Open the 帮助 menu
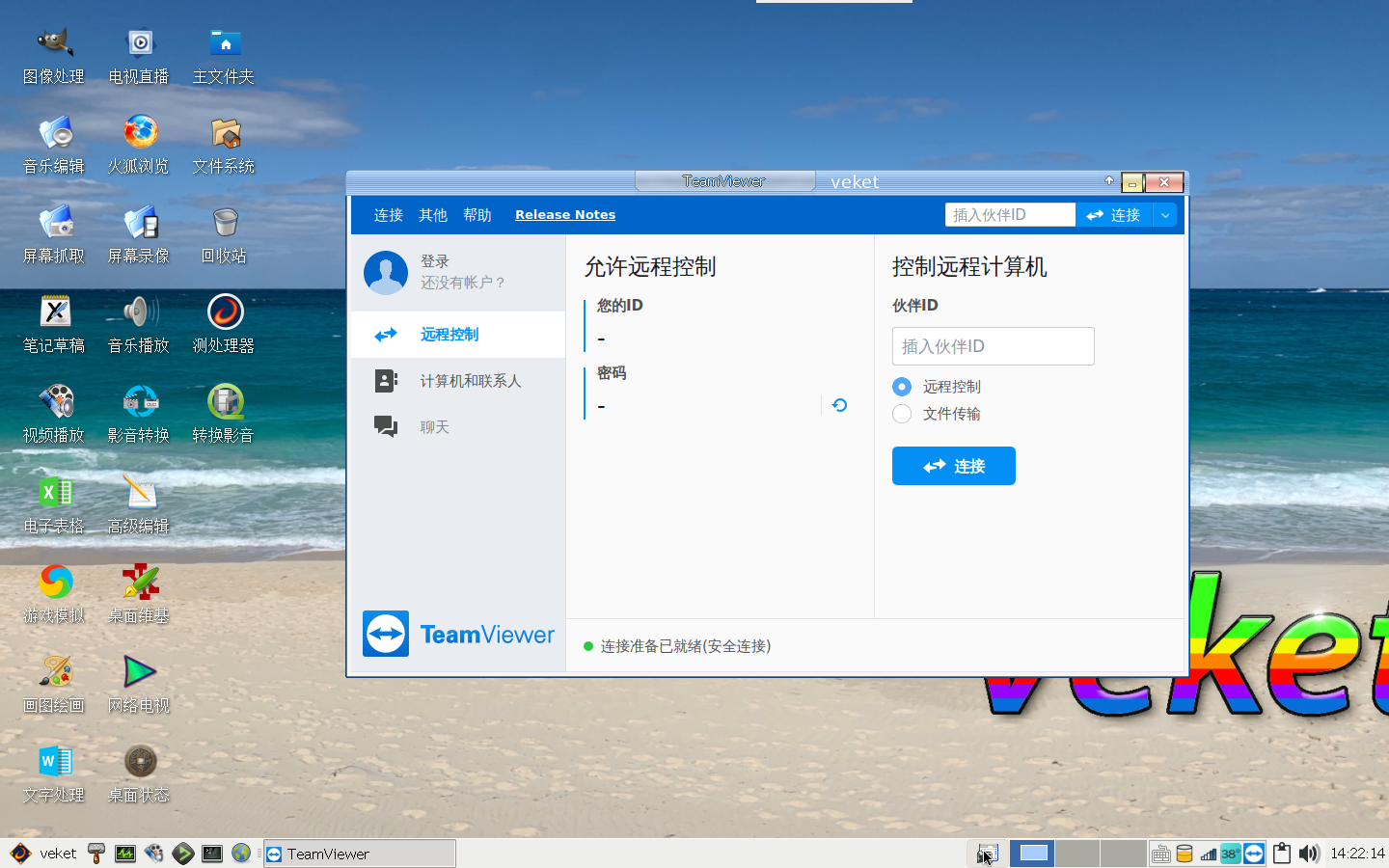 [x=477, y=215]
